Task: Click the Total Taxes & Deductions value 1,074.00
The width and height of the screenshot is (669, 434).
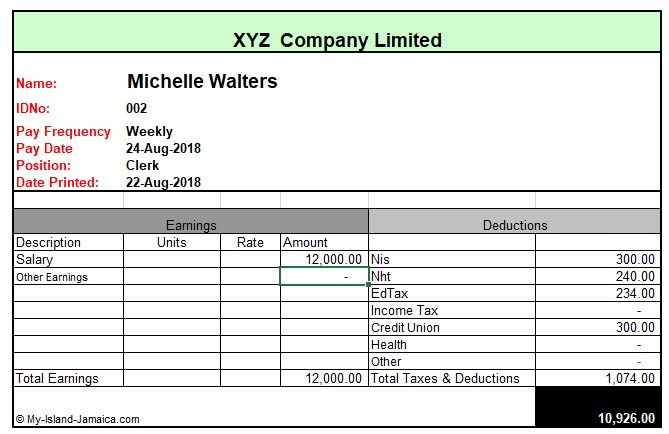Action: pos(598,378)
